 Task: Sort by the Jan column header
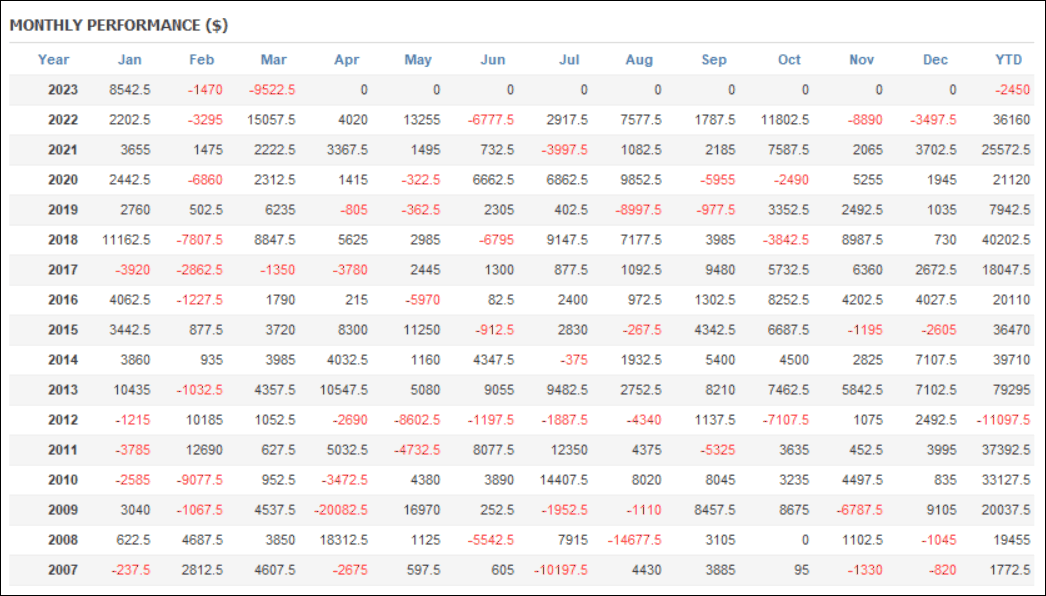coord(129,60)
